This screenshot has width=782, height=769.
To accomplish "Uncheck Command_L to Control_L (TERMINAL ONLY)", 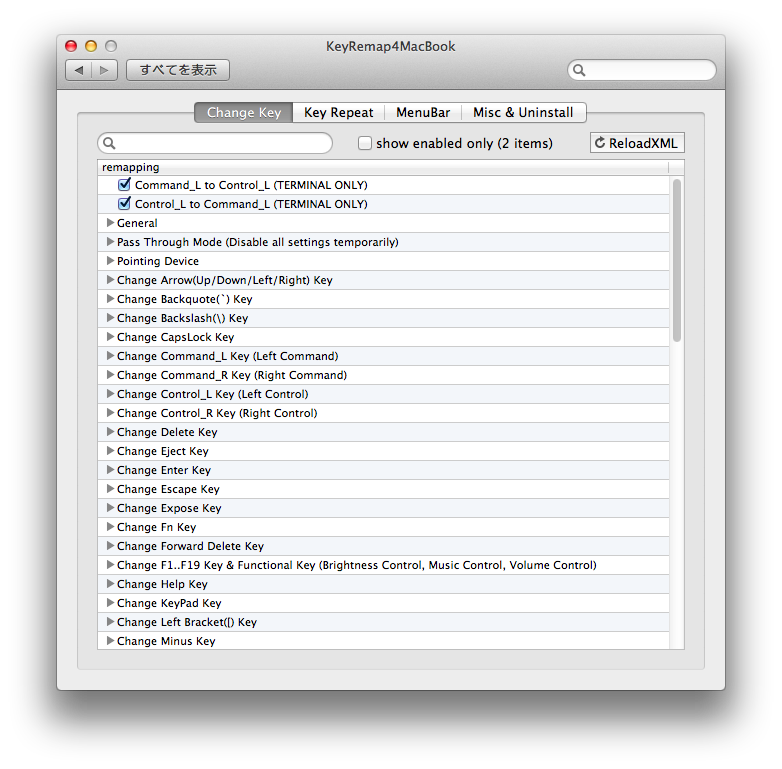I will [124, 185].
